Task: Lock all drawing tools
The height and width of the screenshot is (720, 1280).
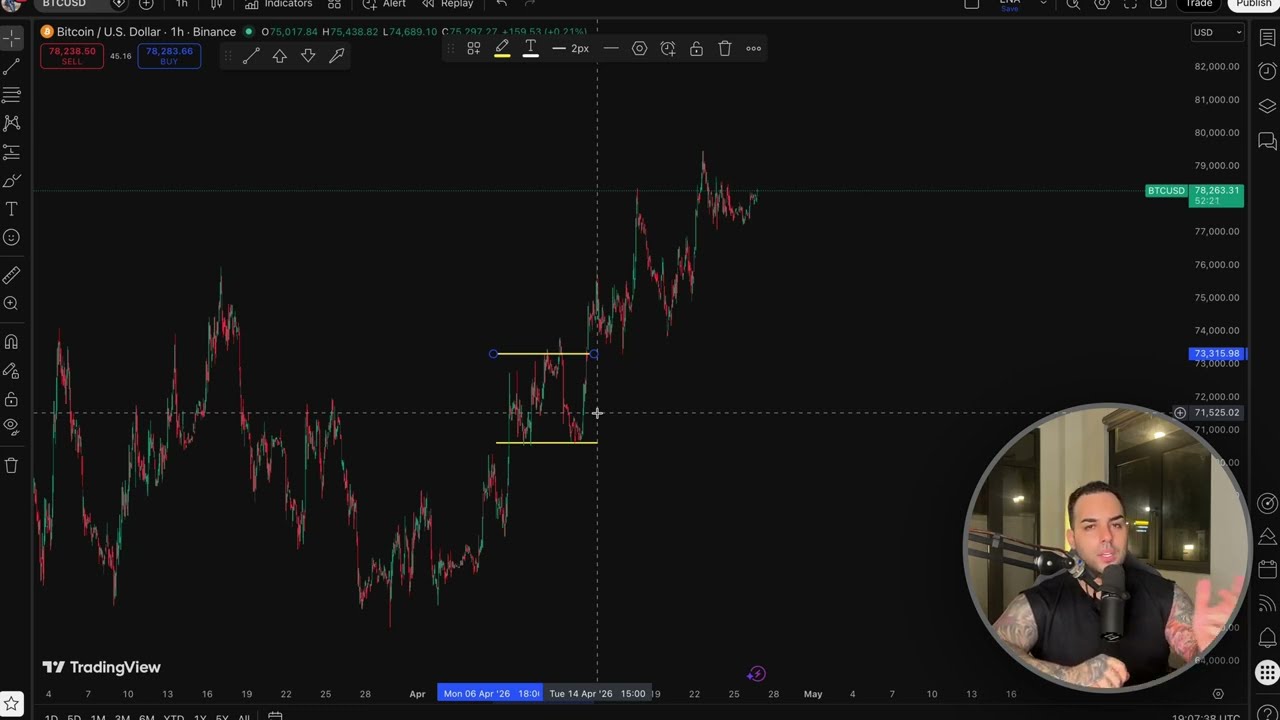Action: click(12, 399)
